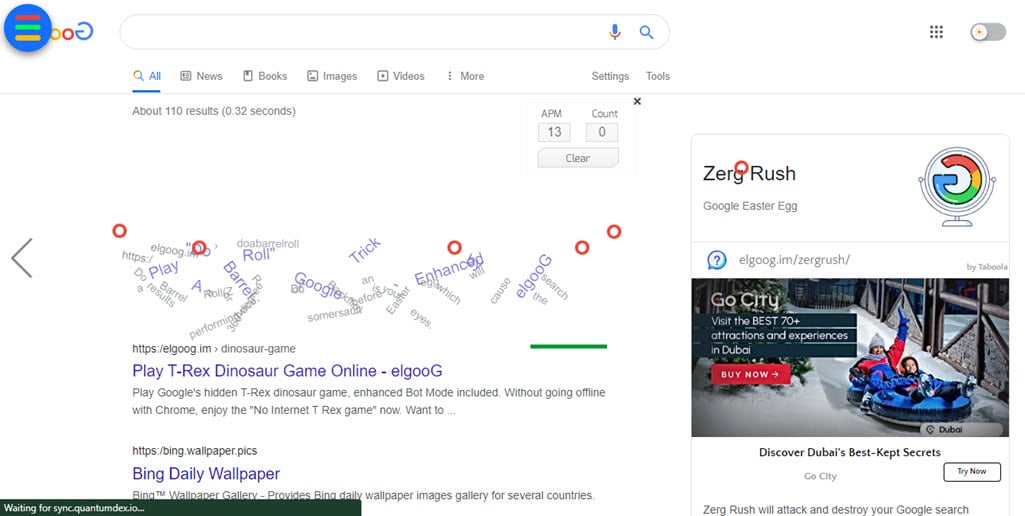Open the colorful hamburger menu button
1025x516 pixels.
[27, 28]
